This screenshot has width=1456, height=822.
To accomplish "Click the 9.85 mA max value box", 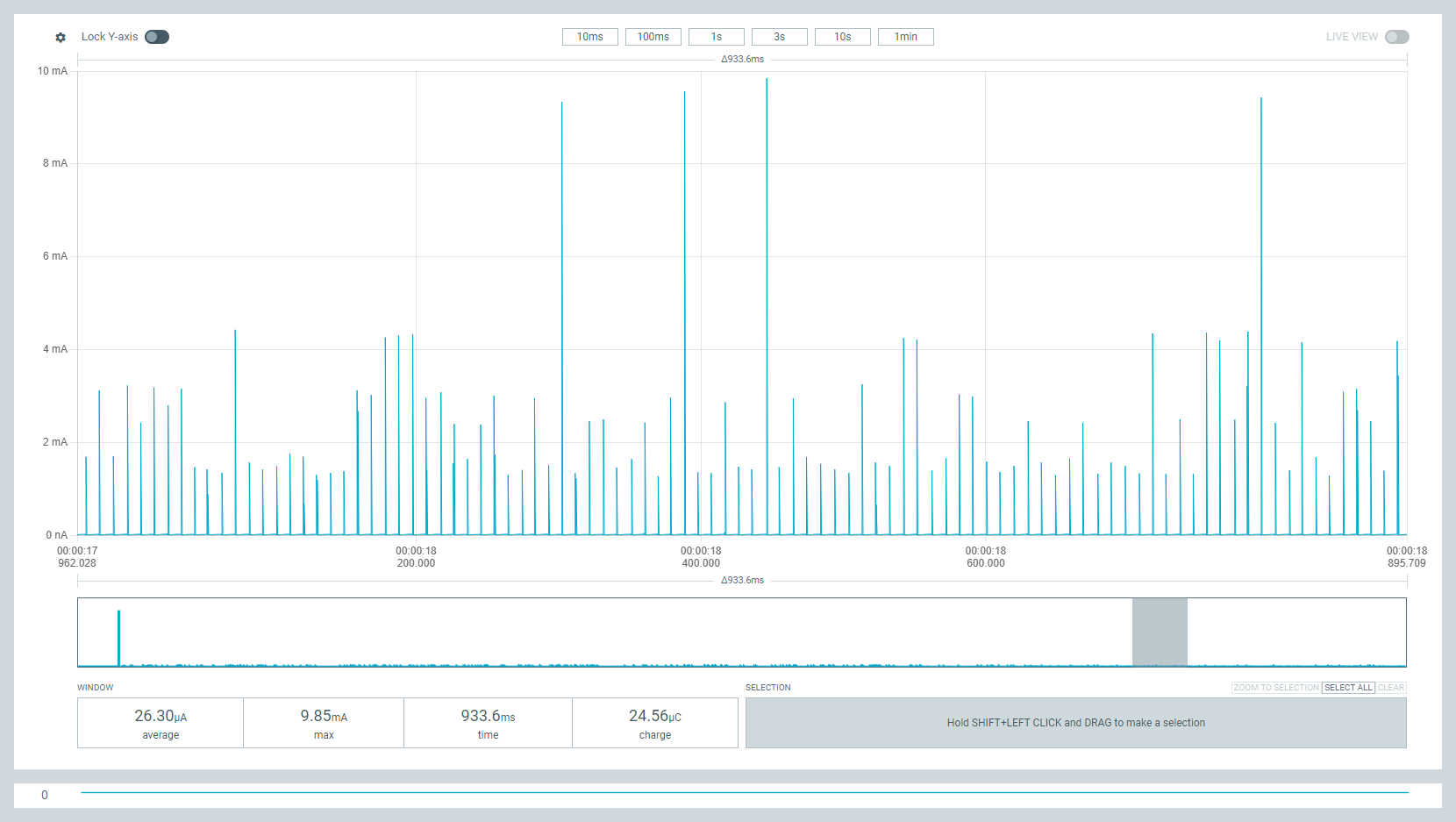I will click(324, 724).
